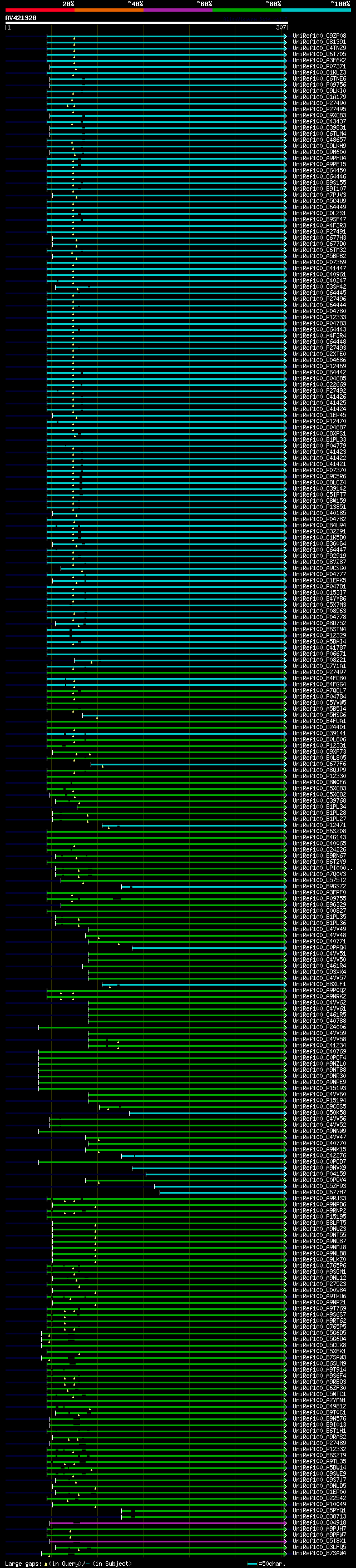Select the AV421320 query title

21,18
